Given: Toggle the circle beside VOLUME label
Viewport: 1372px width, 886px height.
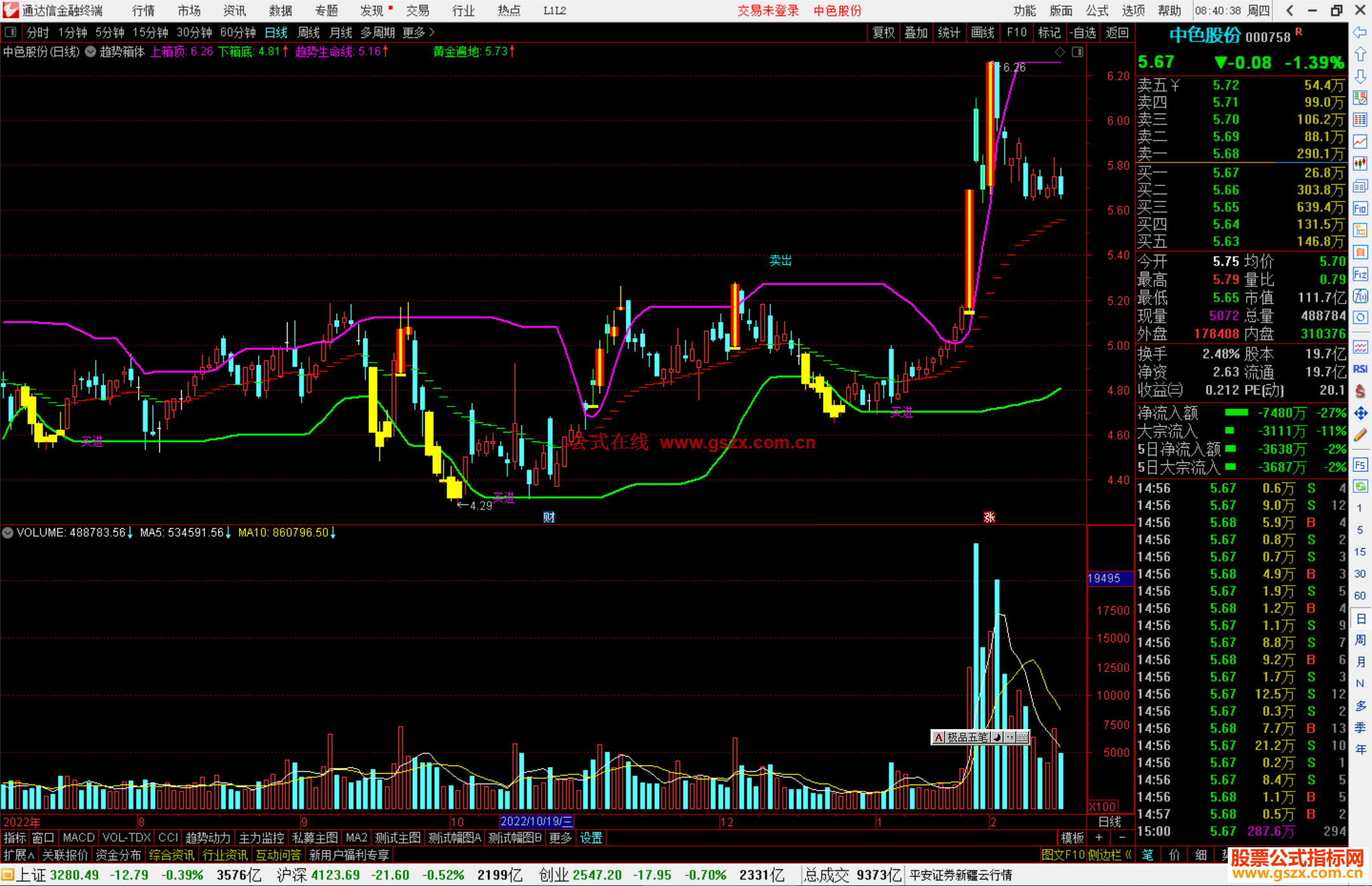Looking at the screenshot, I should click(x=8, y=533).
